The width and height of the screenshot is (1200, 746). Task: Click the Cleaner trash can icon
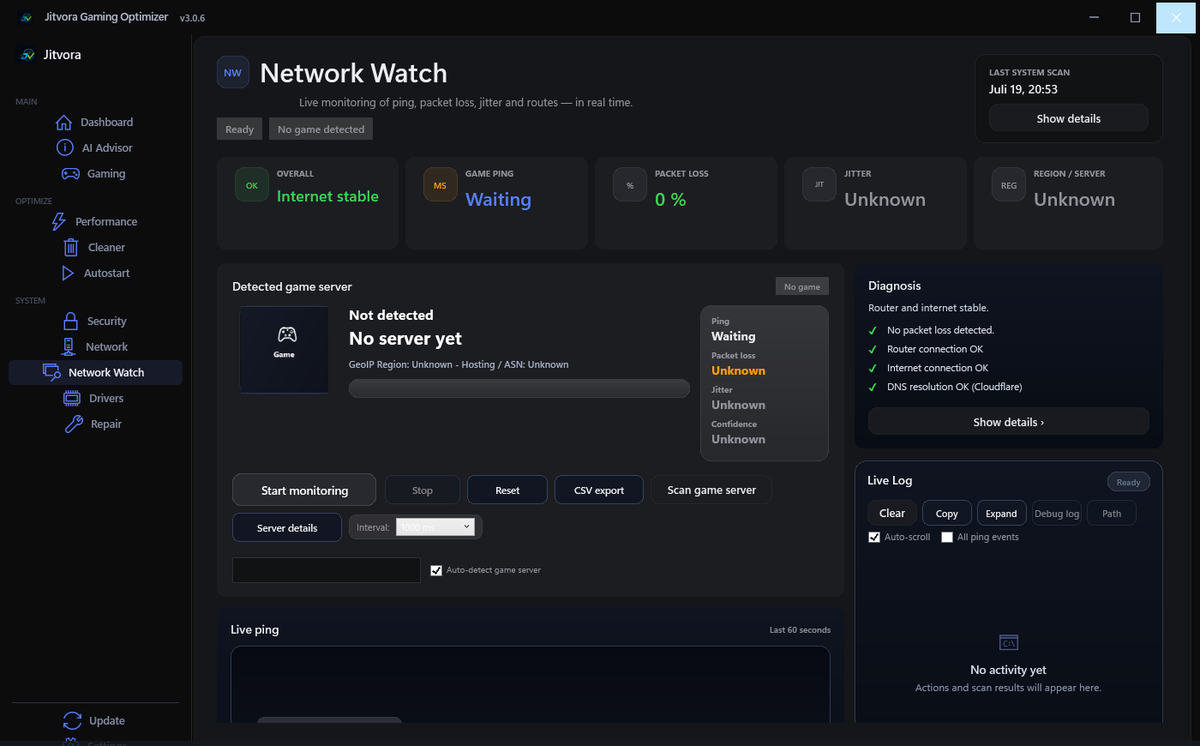pyautogui.click(x=70, y=247)
